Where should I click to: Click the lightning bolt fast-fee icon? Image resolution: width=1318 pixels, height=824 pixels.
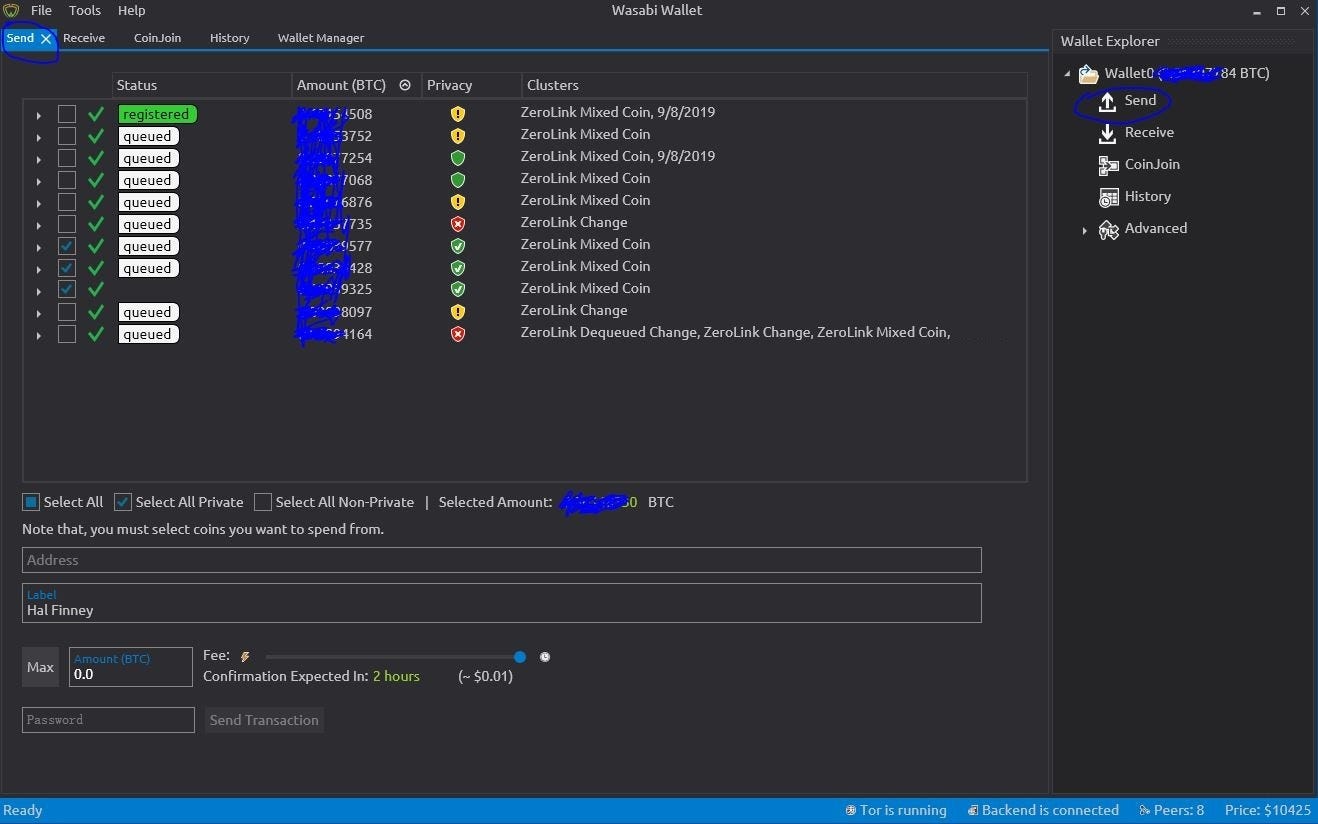tap(245, 657)
